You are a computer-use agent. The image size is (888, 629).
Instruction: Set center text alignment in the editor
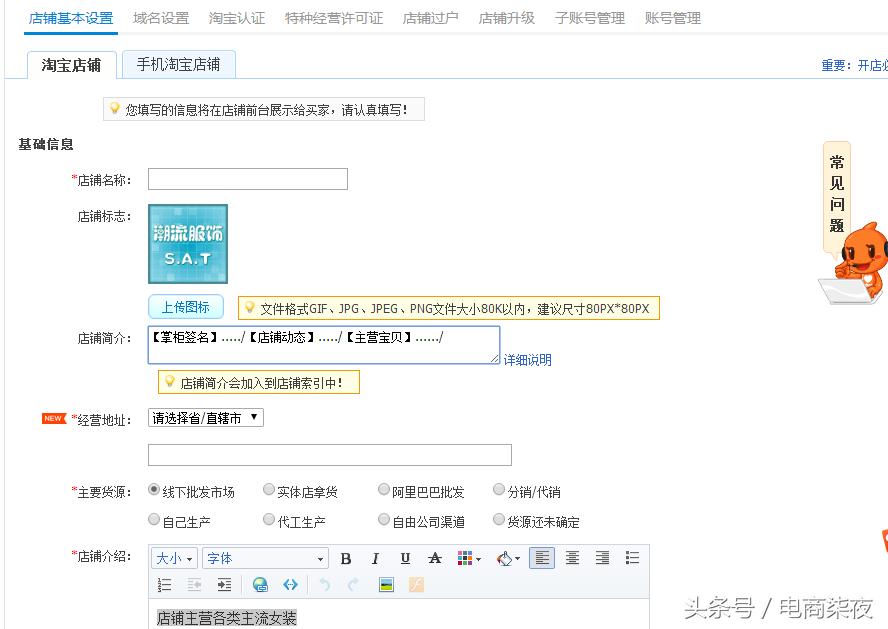pos(573,557)
